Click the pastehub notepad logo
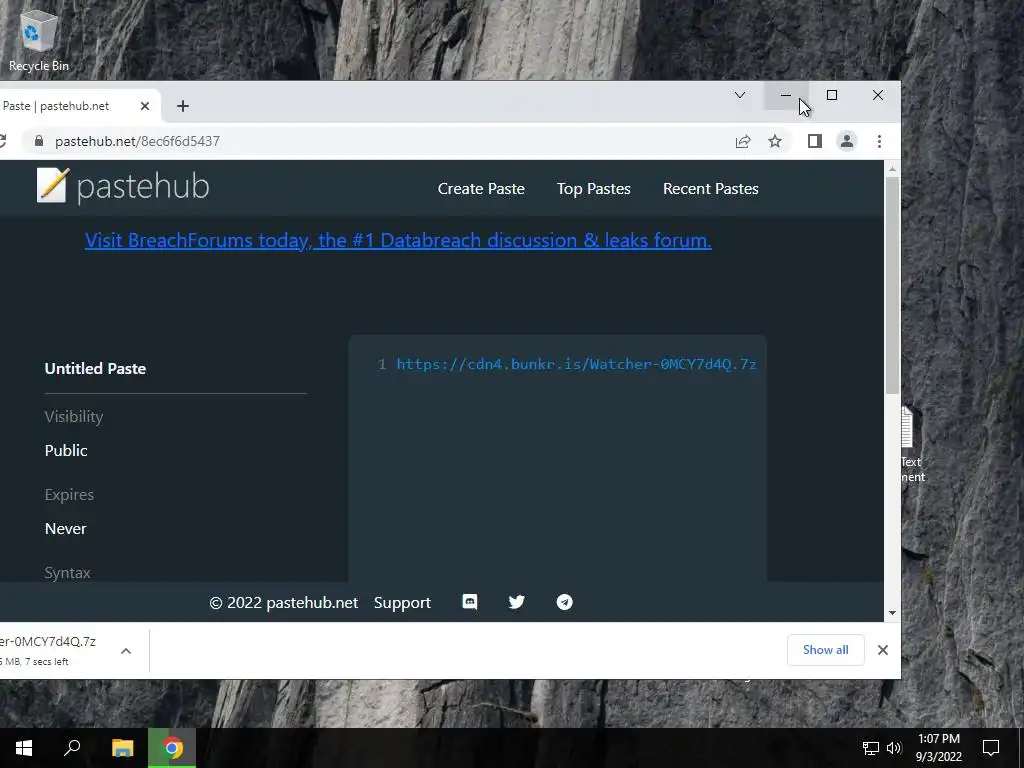This screenshot has width=1024, height=768. [52, 185]
